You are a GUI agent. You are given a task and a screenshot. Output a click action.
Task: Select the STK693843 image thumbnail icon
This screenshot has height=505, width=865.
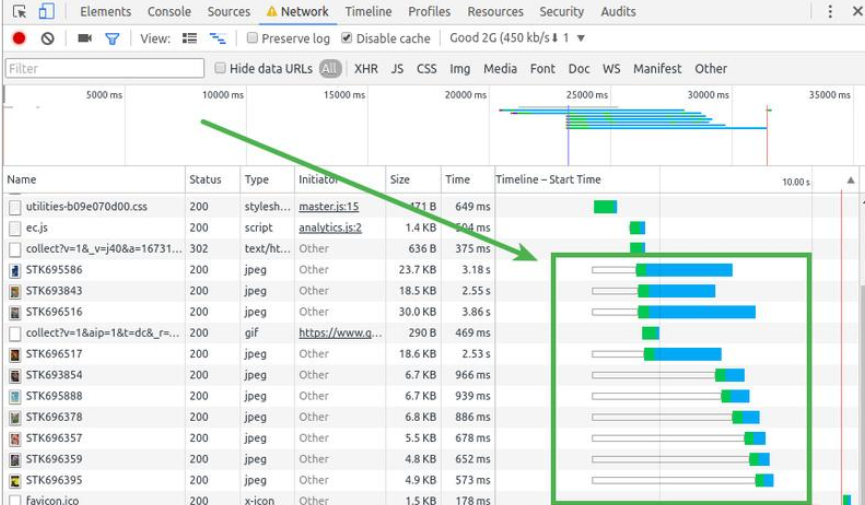(x=15, y=291)
